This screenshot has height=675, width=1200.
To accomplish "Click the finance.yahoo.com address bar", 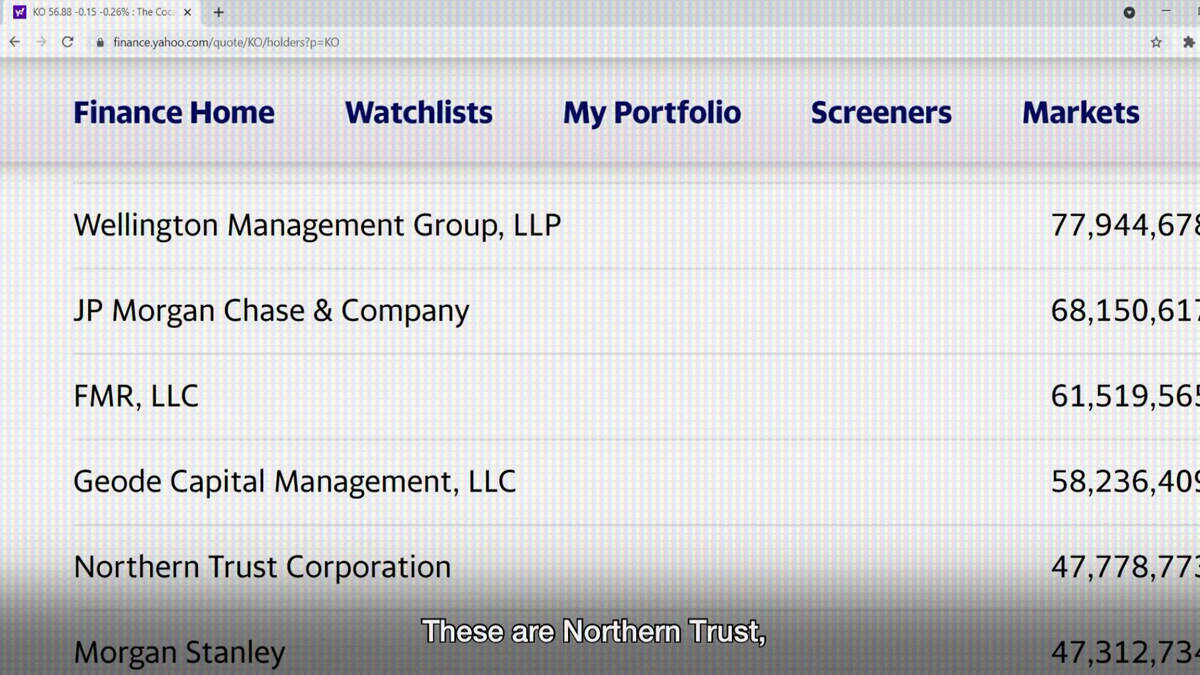I will tap(400, 42).
